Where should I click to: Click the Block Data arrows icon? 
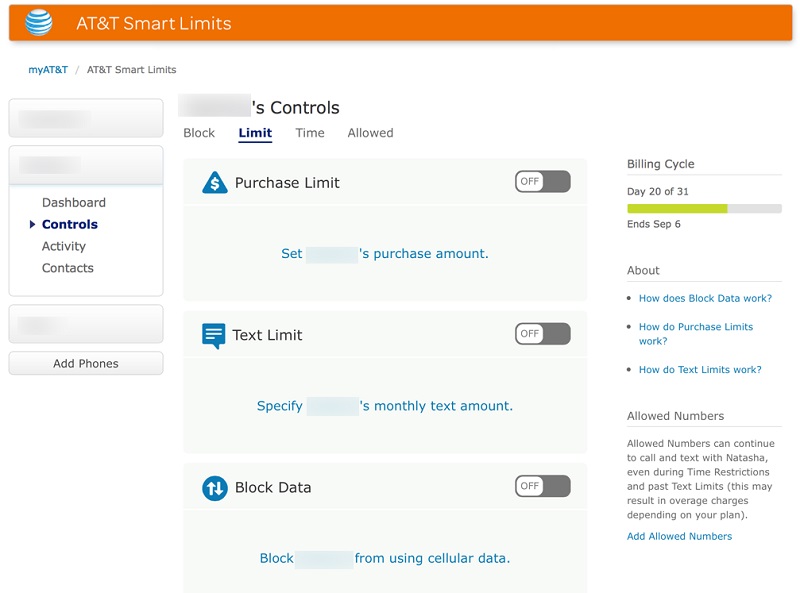point(214,488)
